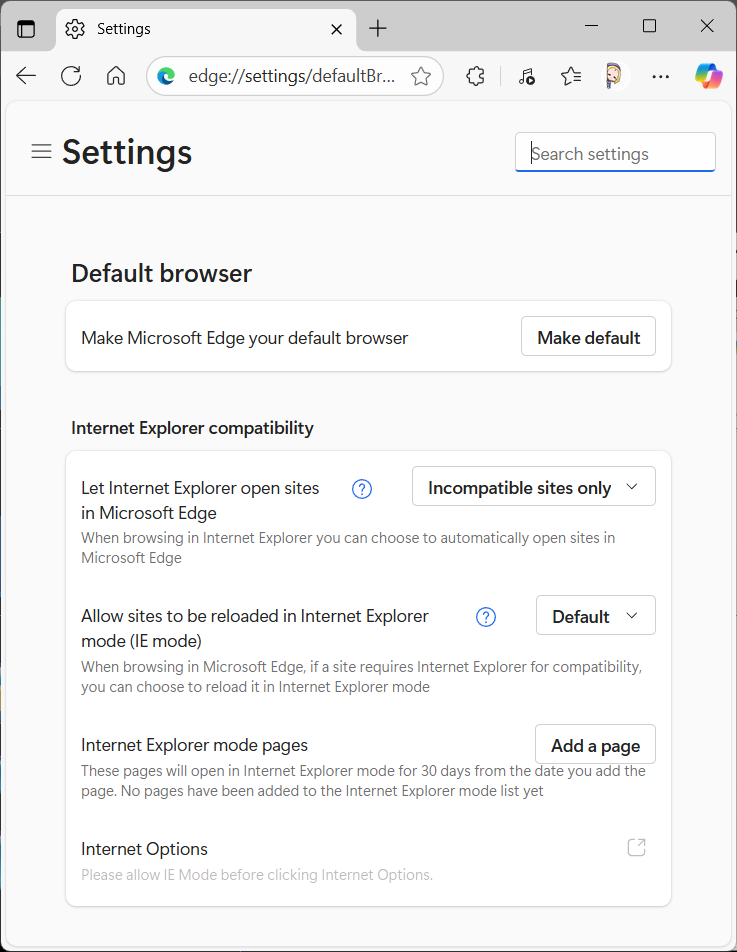737x952 pixels.
Task: Add this page to favorites star
Action: click(x=421, y=76)
